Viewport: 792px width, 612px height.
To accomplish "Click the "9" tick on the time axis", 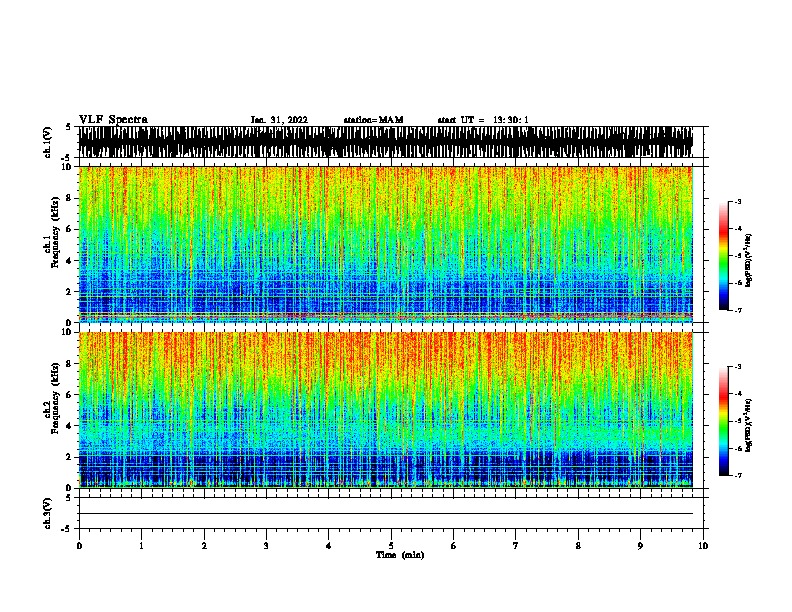I will (x=640, y=546).
